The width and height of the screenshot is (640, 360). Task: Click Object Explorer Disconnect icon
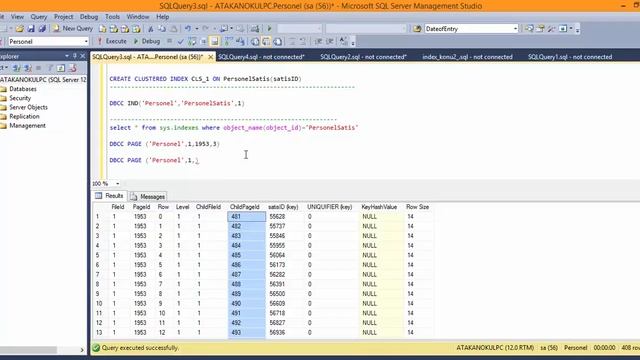(27, 68)
